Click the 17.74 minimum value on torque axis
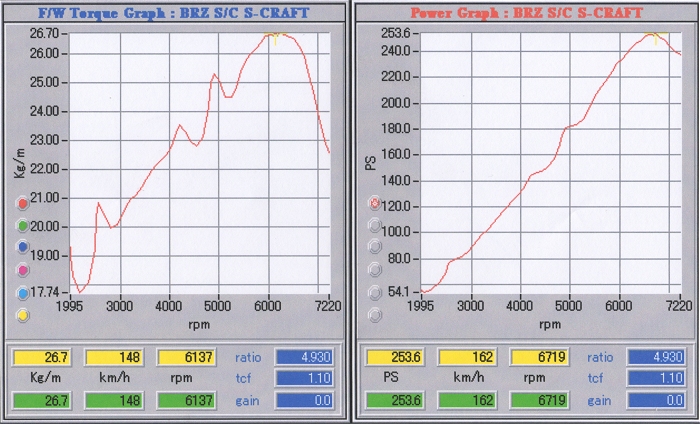The width and height of the screenshot is (700, 424). click(44, 292)
